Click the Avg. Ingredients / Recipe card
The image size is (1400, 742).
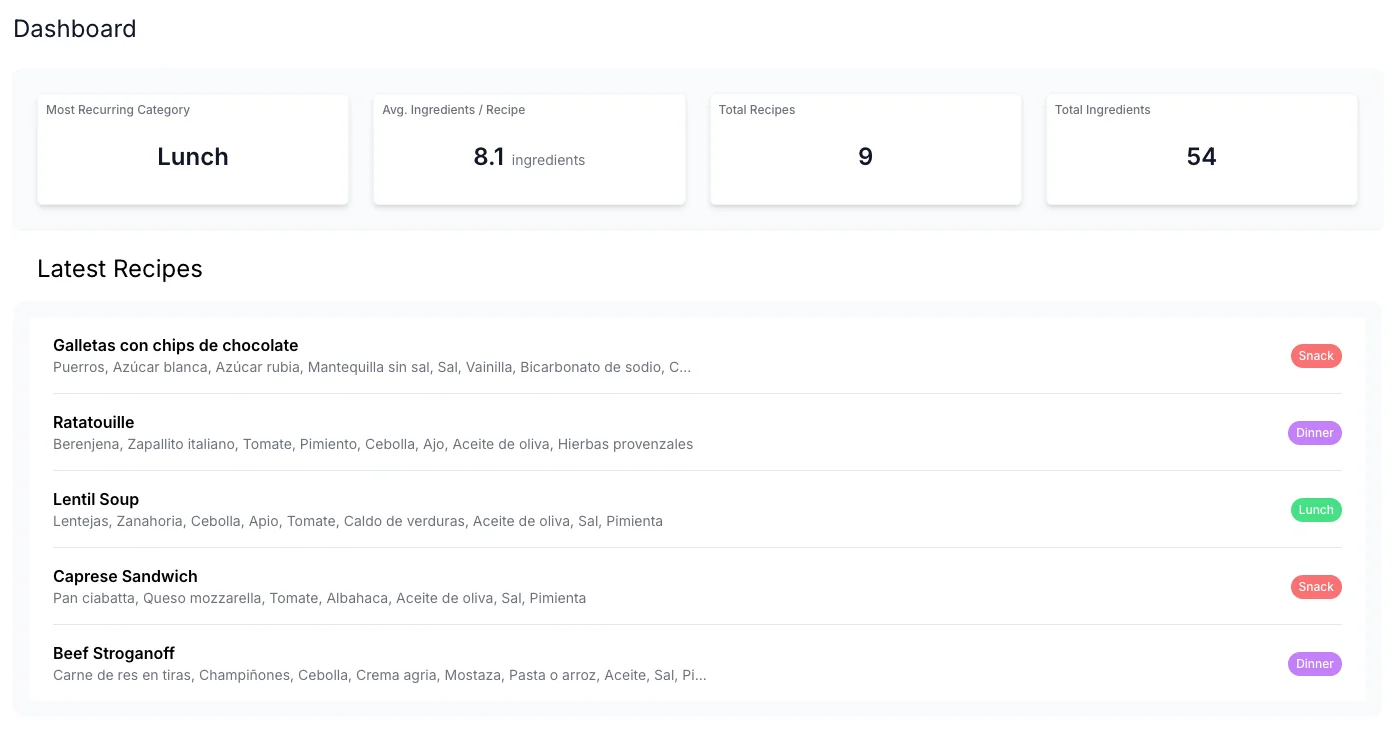coord(529,149)
